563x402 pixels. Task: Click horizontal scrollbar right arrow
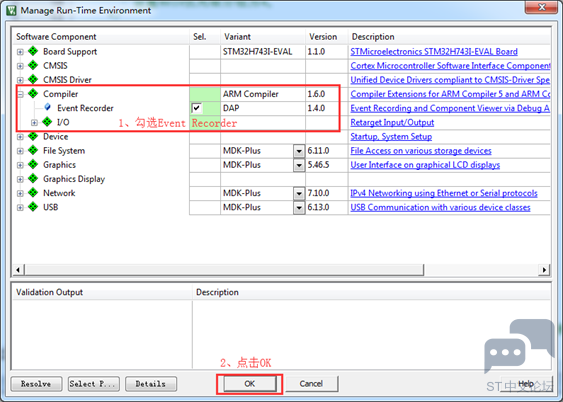544,270
